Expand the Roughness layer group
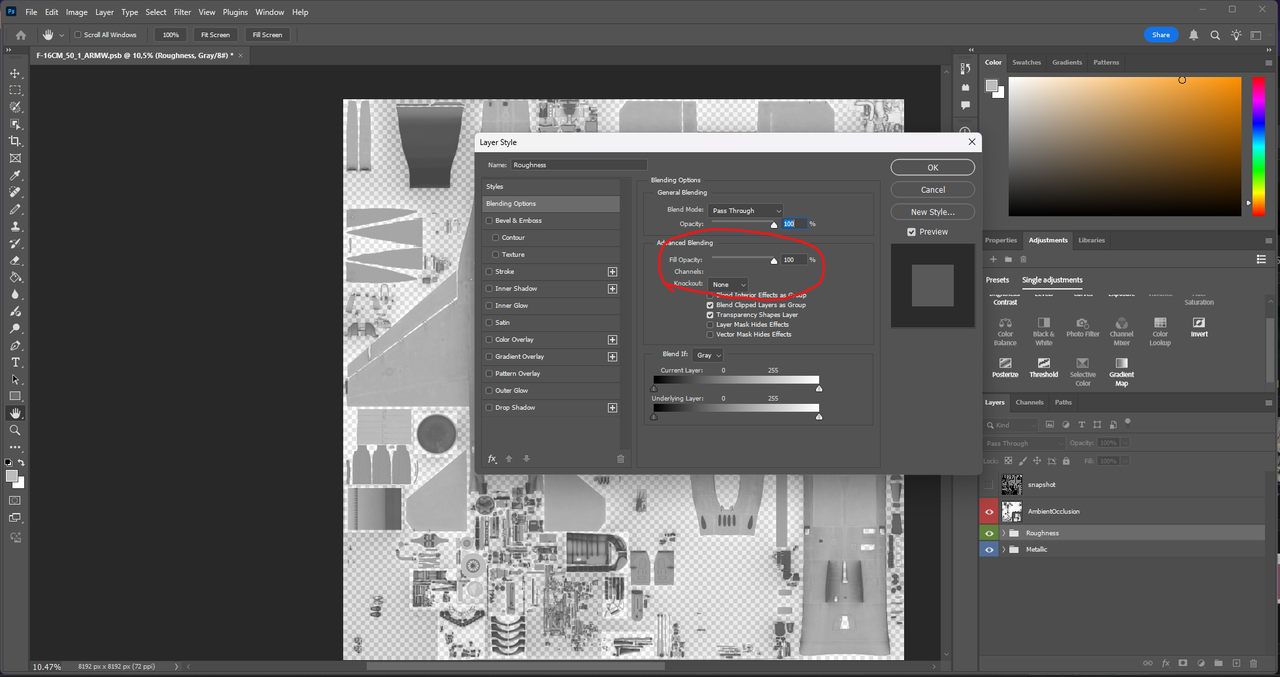This screenshot has width=1280, height=677. (1003, 533)
